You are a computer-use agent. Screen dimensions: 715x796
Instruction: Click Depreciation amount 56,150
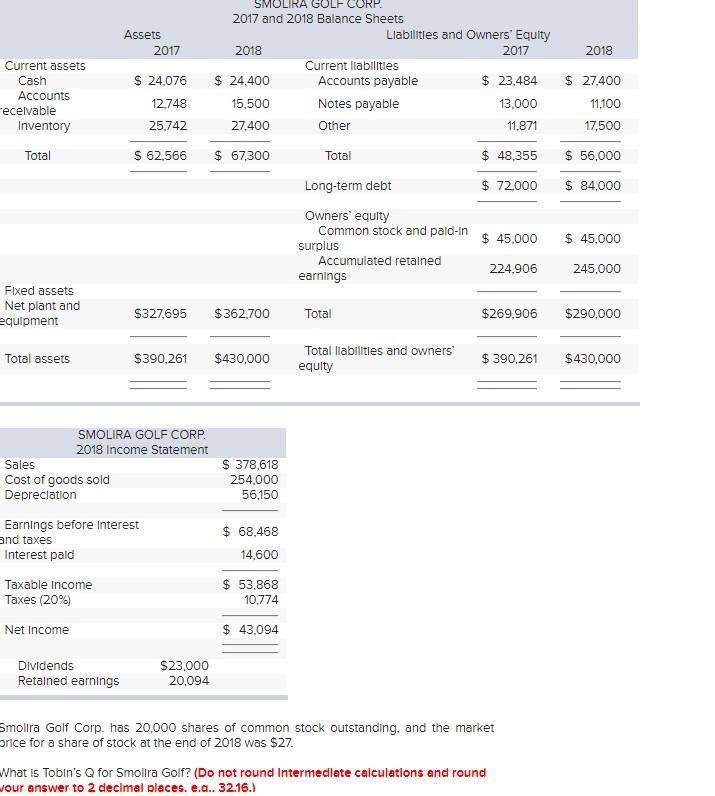pyautogui.click(x=260, y=494)
